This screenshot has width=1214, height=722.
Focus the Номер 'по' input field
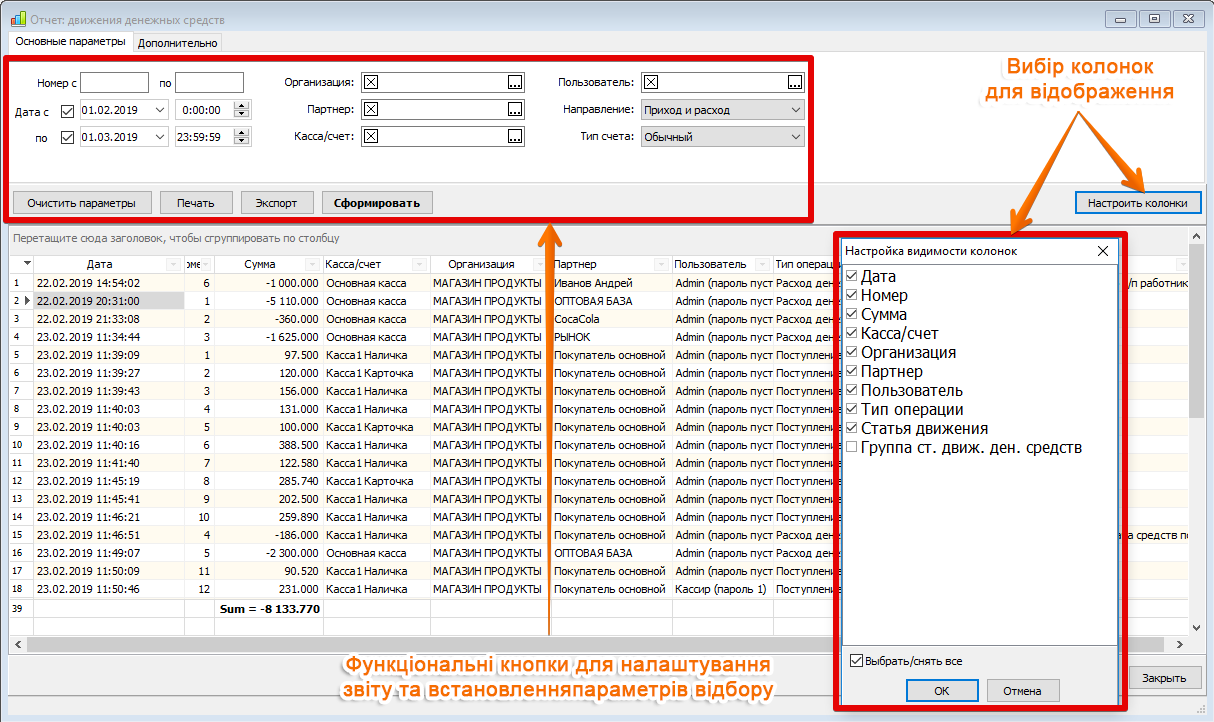(x=209, y=83)
